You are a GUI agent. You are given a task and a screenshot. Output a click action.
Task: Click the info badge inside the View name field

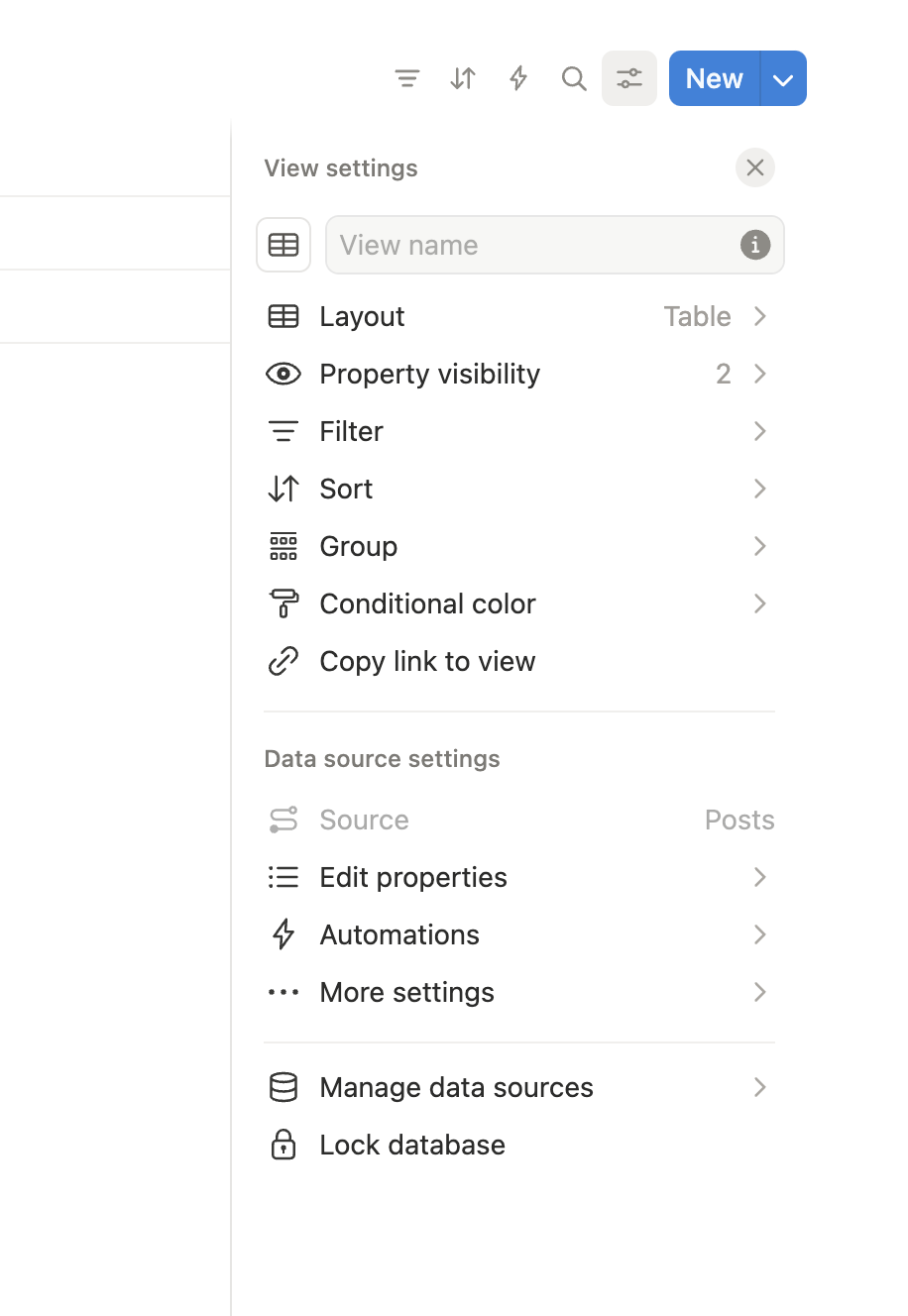[754, 245]
